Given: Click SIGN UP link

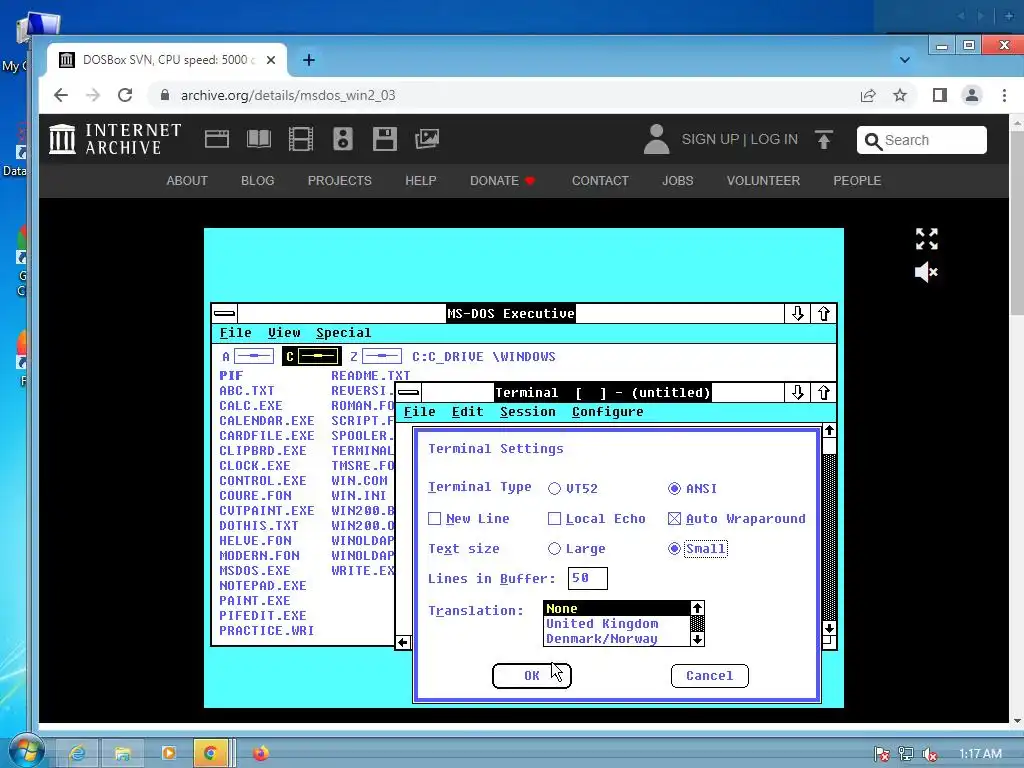Looking at the screenshot, I should (x=710, y=139).
